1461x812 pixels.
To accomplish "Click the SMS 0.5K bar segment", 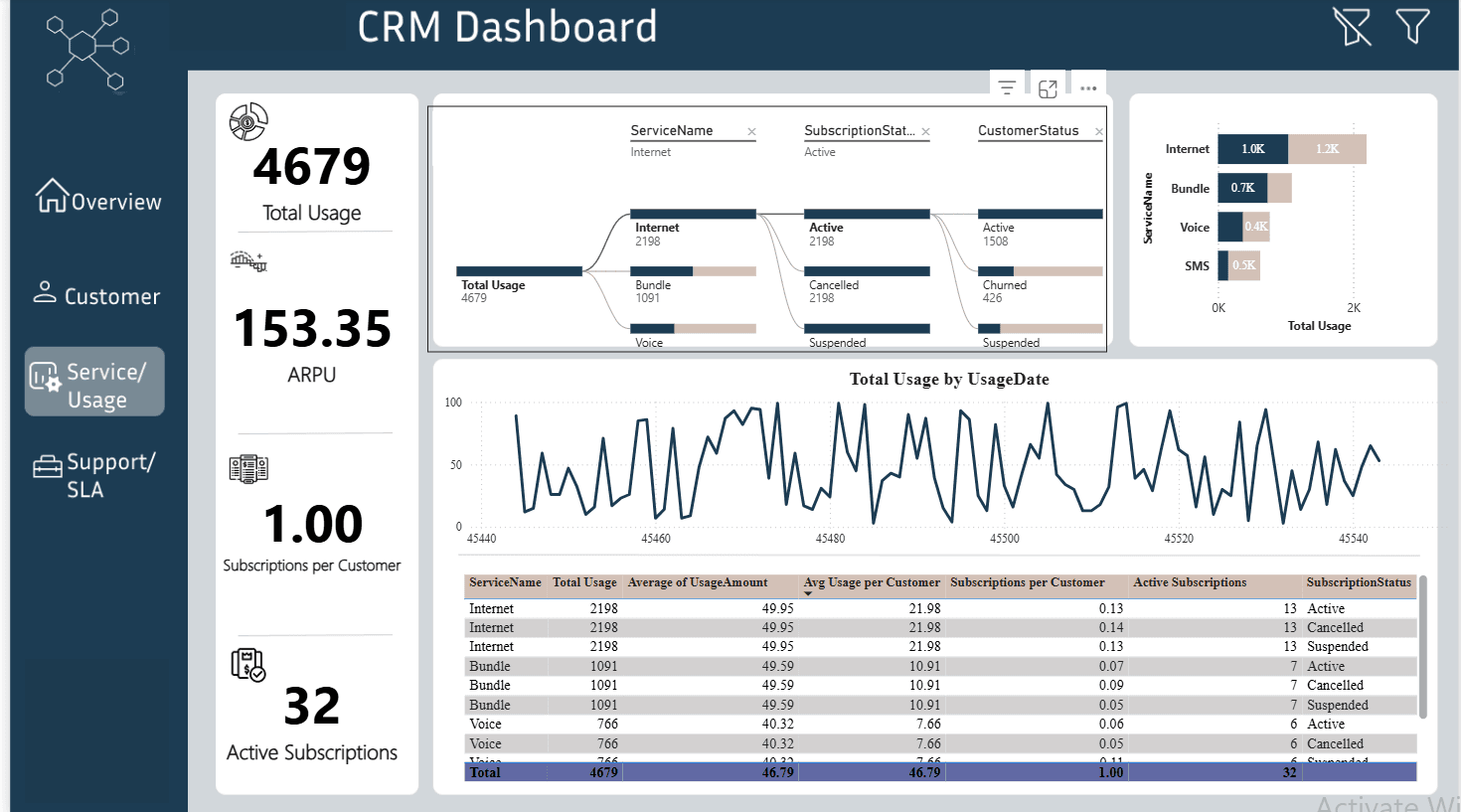I will pos(1244,265).
